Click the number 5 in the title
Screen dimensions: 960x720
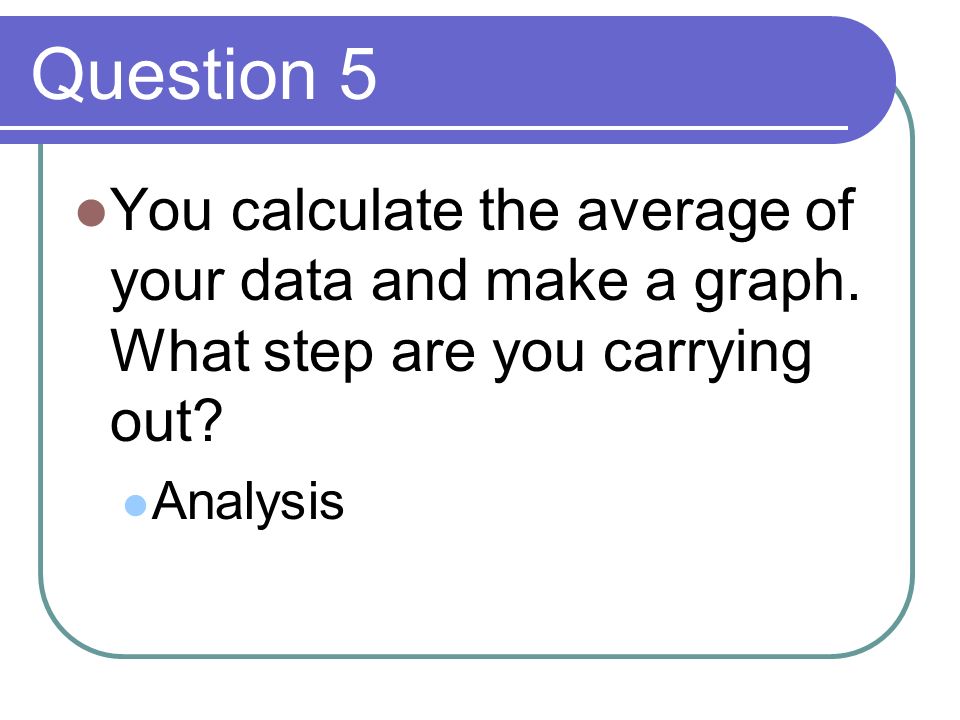358,74
